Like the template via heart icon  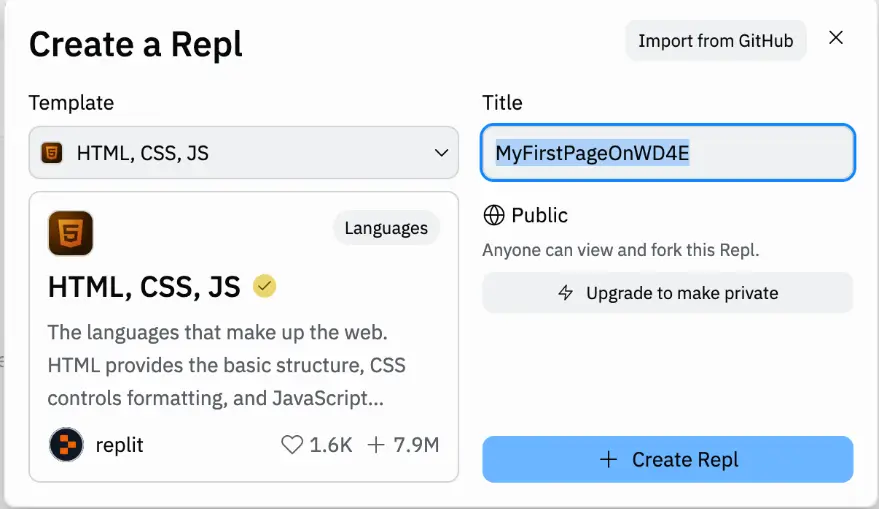pos(292,445)
